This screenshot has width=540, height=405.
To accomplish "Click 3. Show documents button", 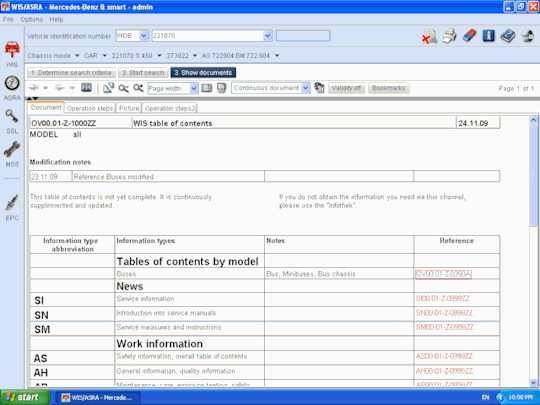I will [x=203, y=73].
